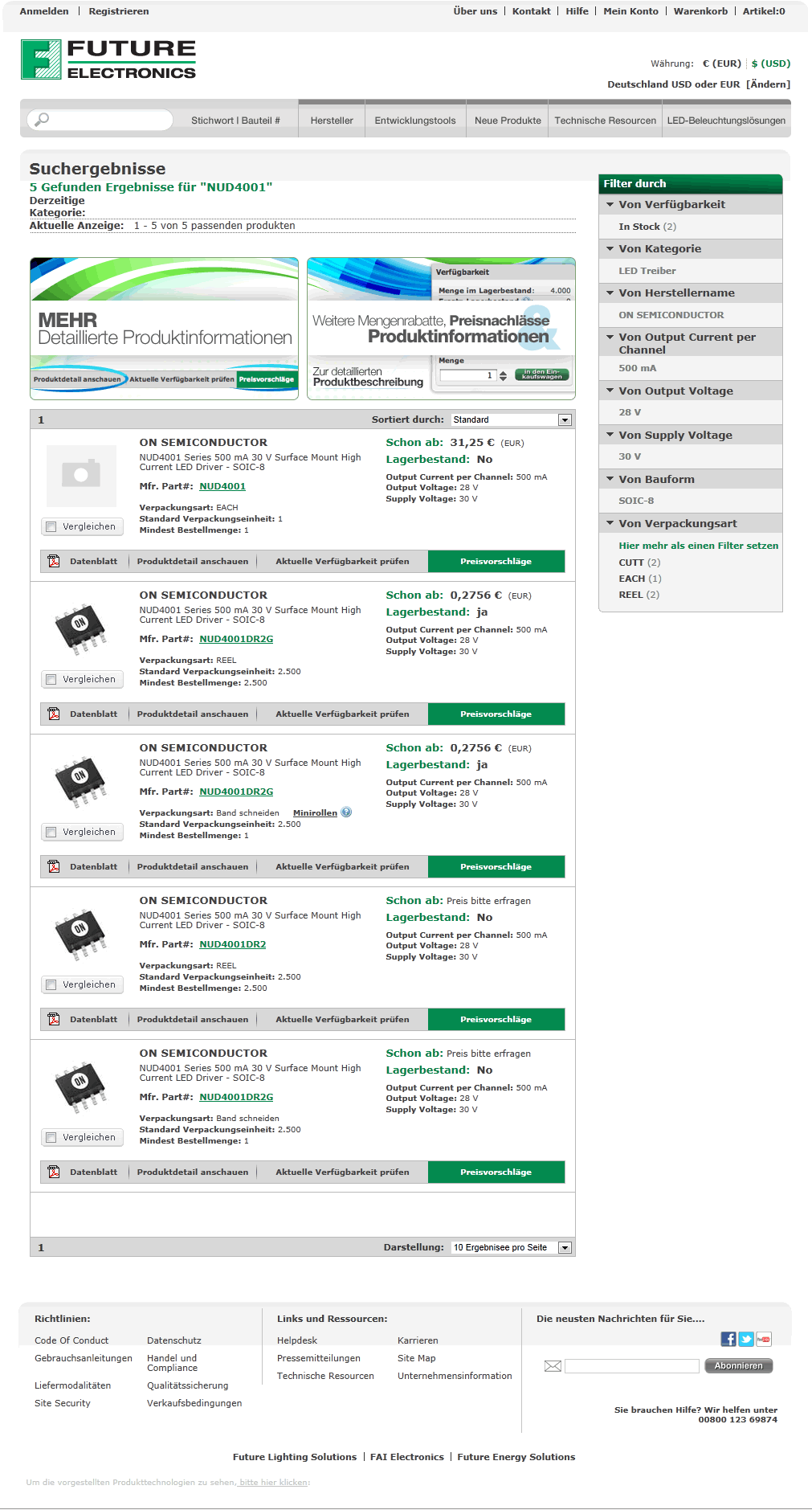The width and height of the screenshot is (812, 1510).
Task: Open the Sortiert durch Standard dropdown
Action: (512, 419)
